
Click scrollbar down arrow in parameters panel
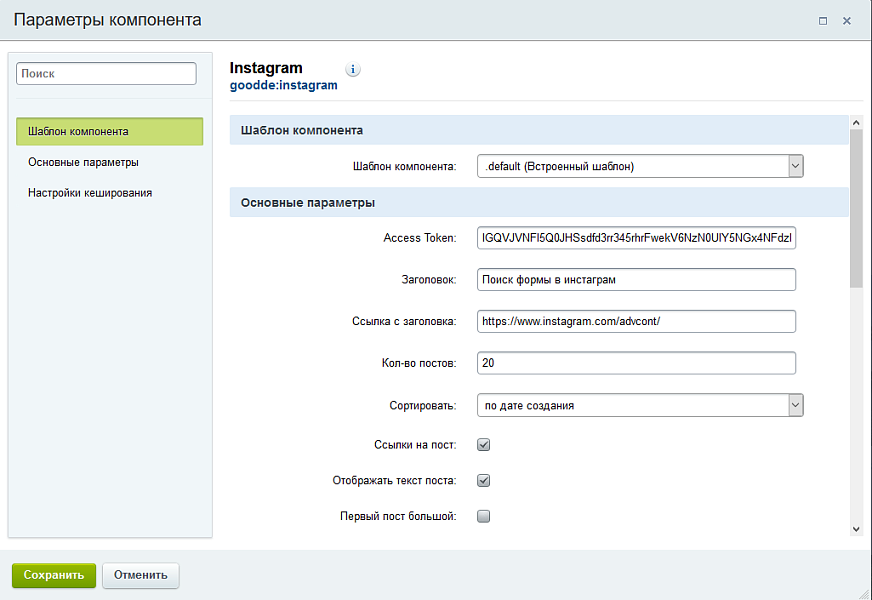[x=856, y=528]
